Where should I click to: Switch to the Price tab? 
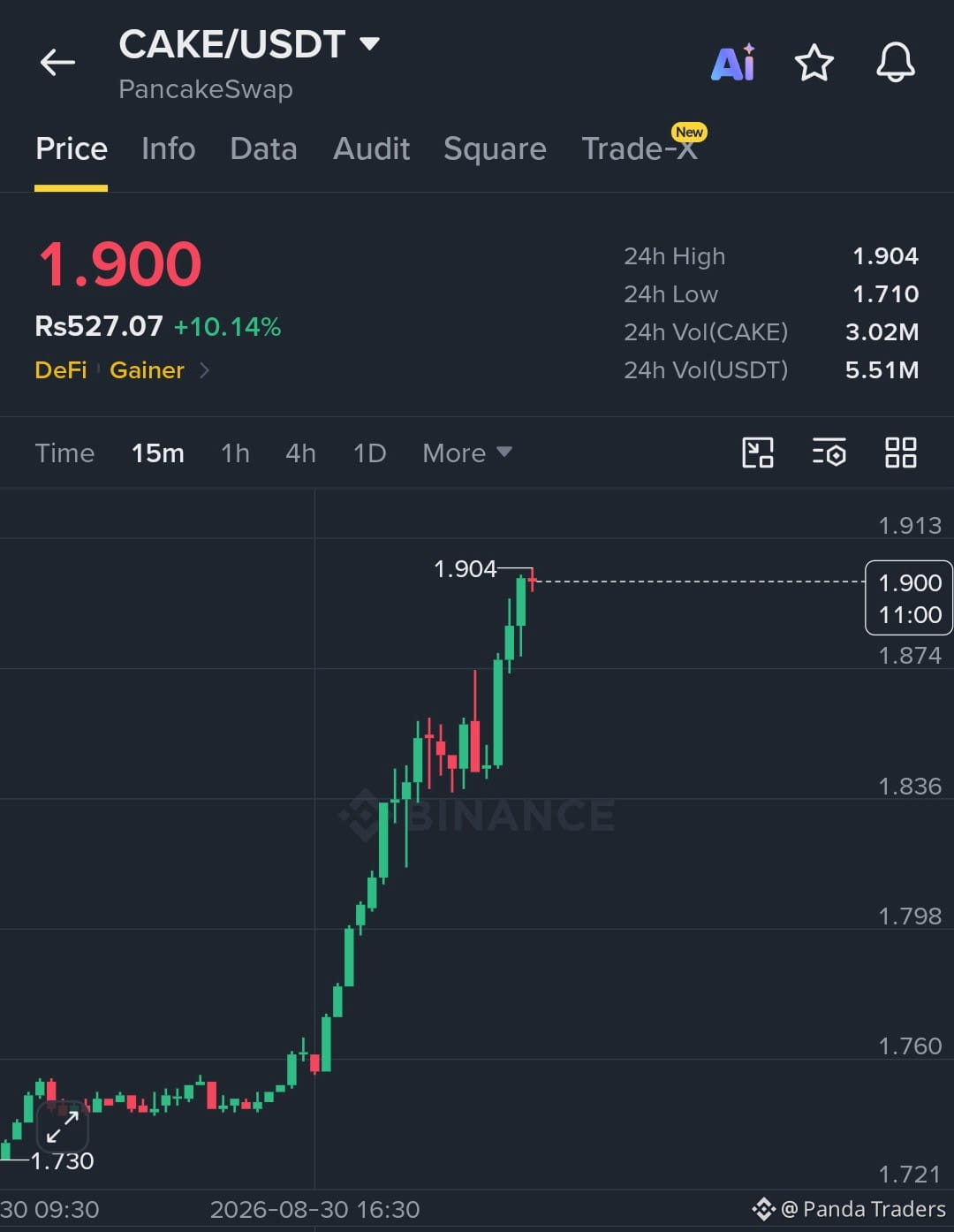pos(72,149)
